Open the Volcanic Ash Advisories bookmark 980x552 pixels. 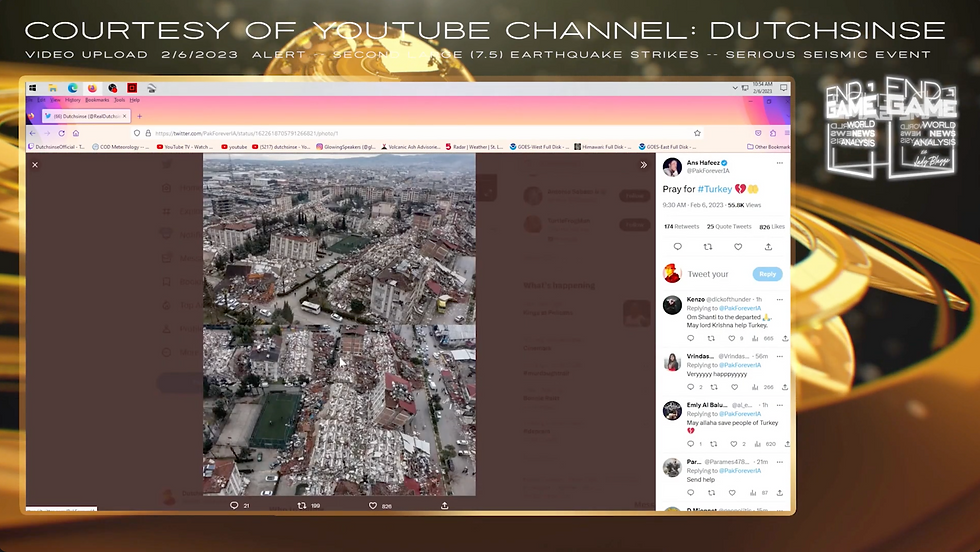[x=411, y=147]
